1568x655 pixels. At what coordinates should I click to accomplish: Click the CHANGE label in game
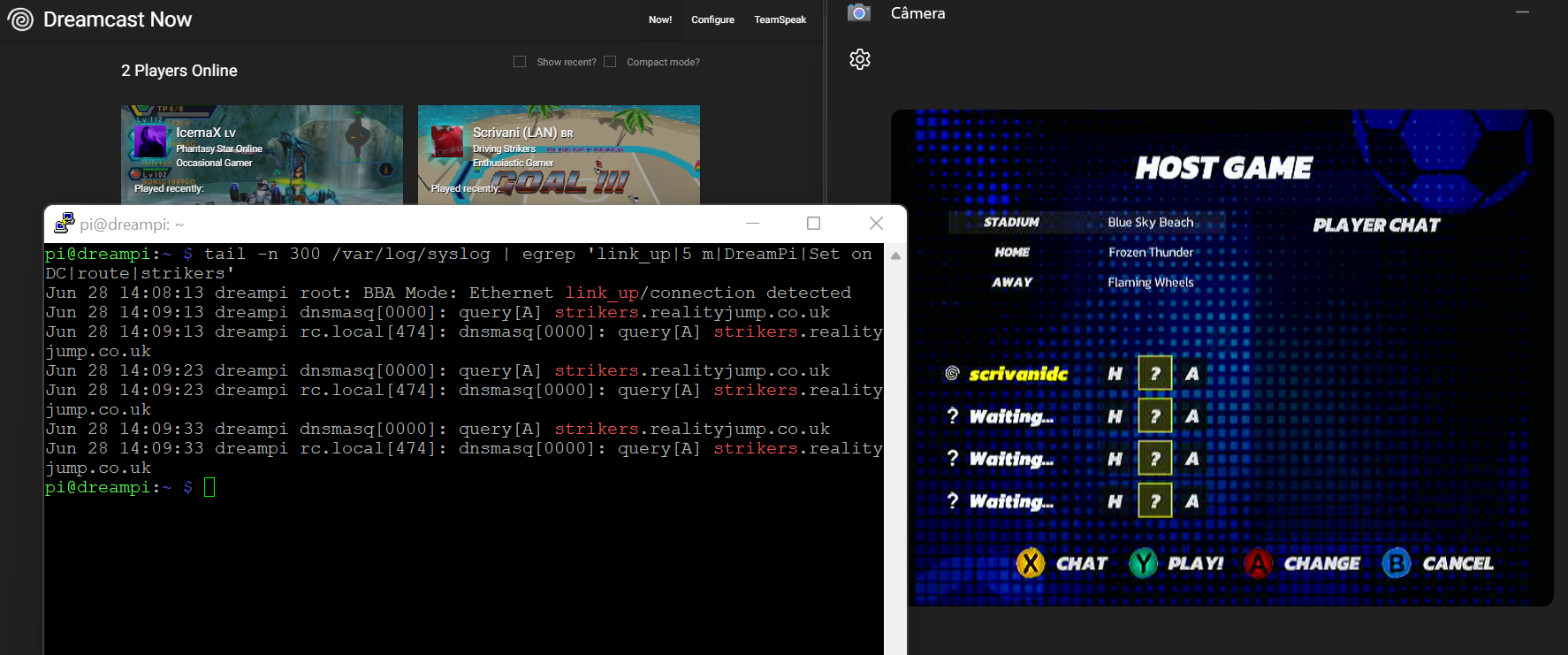pyautogui.click(x=1322, y=563)
